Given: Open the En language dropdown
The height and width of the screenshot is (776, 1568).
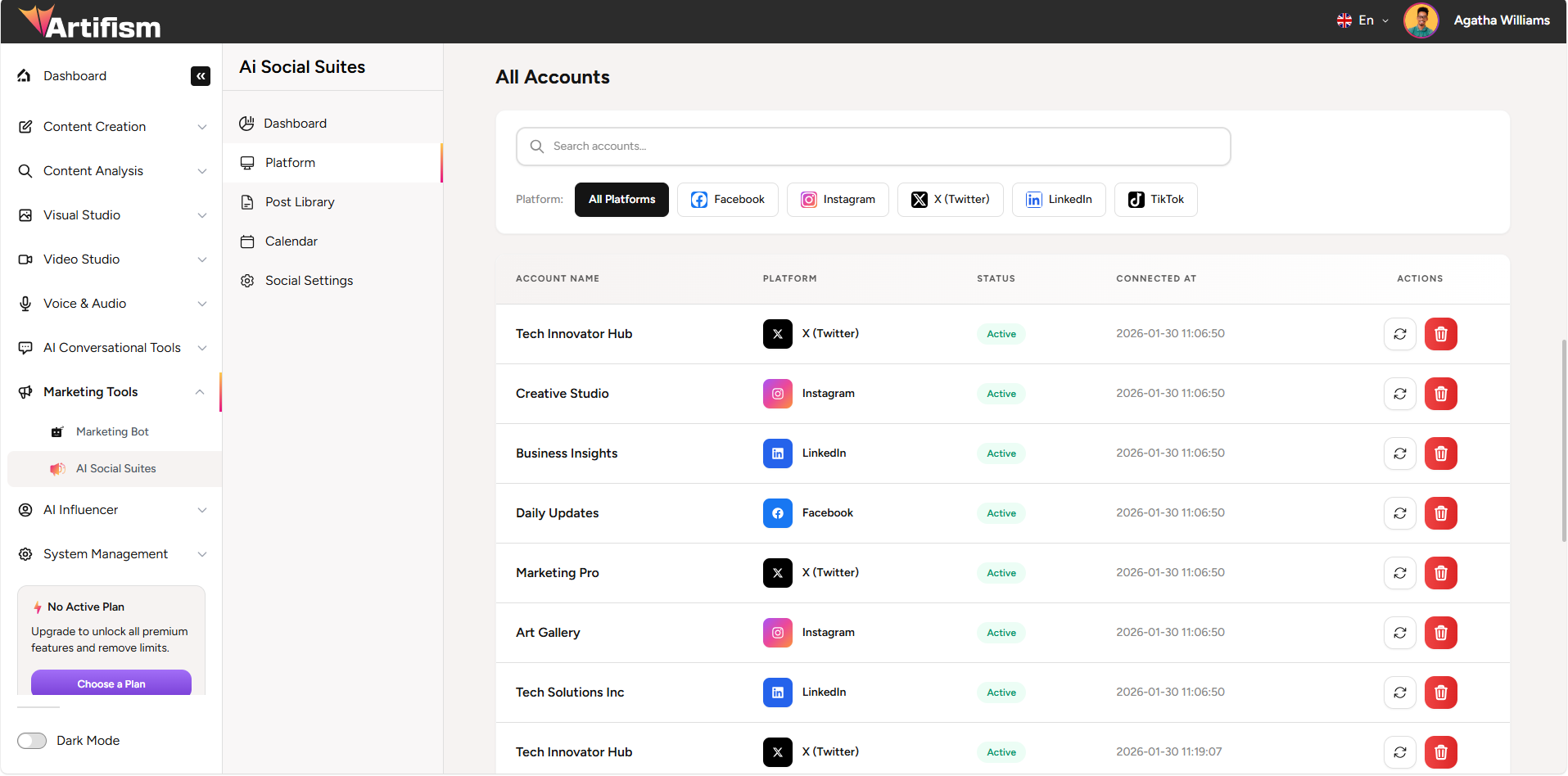Looking at the screenshot, I should (1362, 20).
